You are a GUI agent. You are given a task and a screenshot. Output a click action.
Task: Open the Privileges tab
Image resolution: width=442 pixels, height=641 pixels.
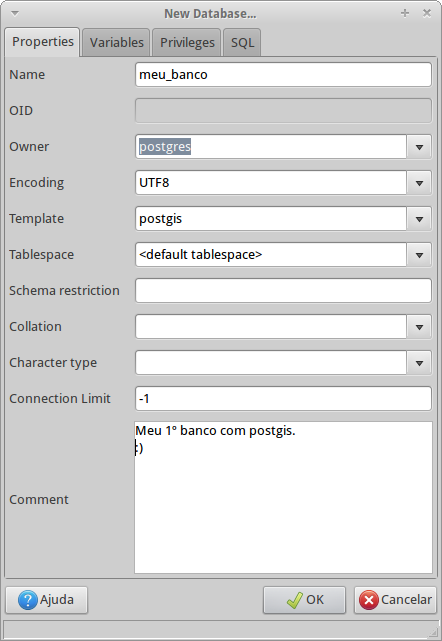187,42
